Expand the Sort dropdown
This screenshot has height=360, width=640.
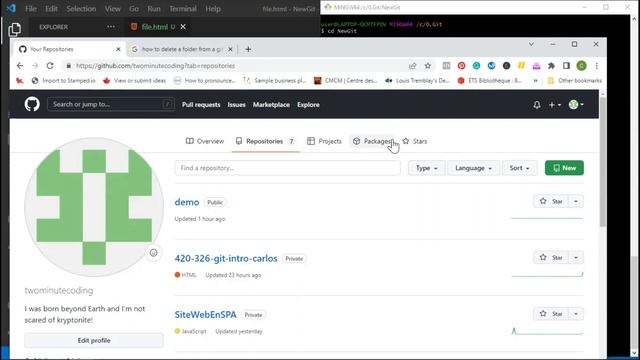click(x=519, y=168)
